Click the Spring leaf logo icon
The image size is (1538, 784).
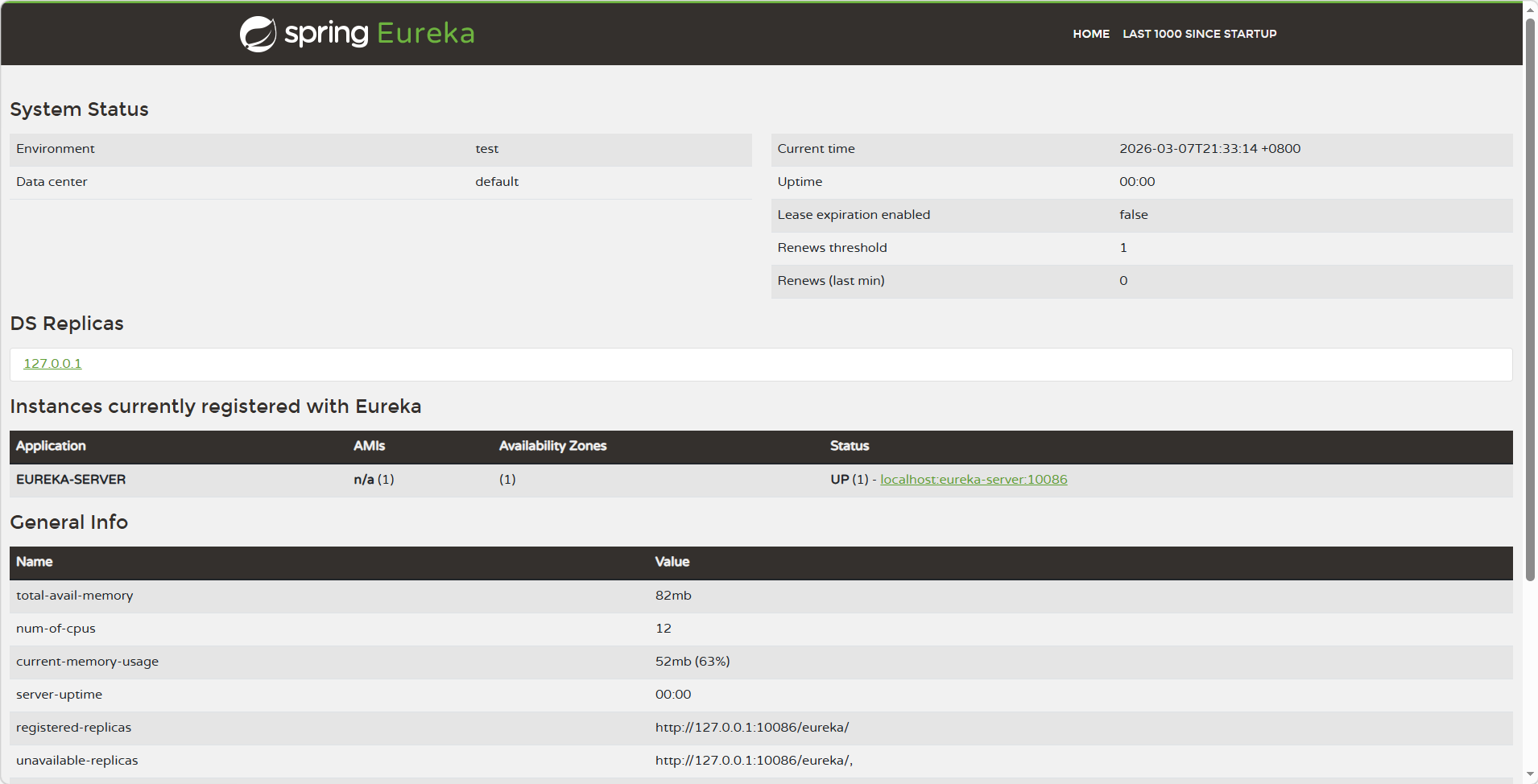(x=258, y=34)
